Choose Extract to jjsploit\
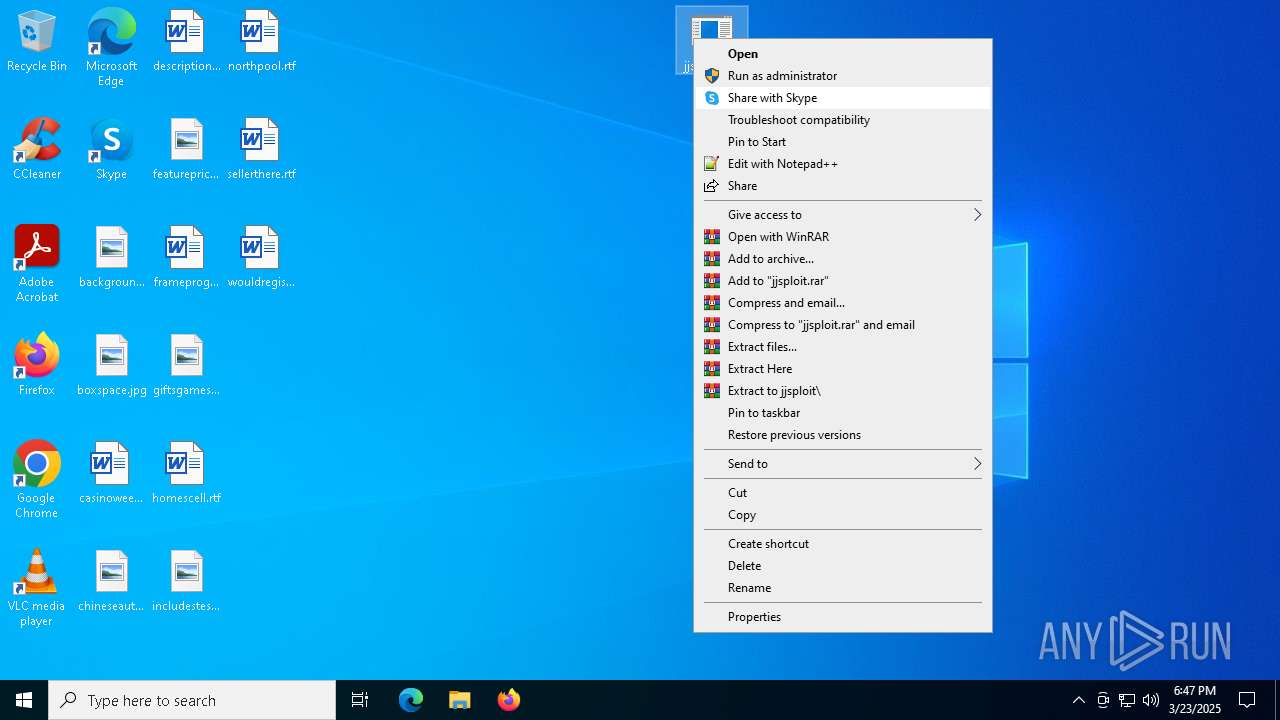 (843, 391)
